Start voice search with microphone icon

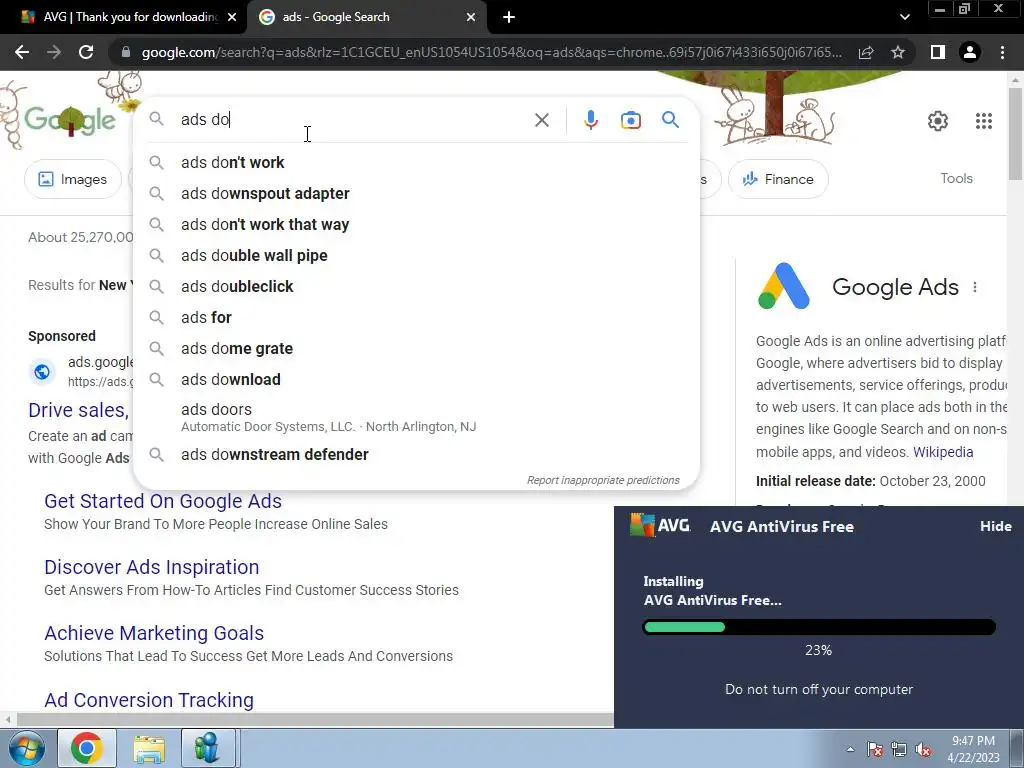point(590,120)
